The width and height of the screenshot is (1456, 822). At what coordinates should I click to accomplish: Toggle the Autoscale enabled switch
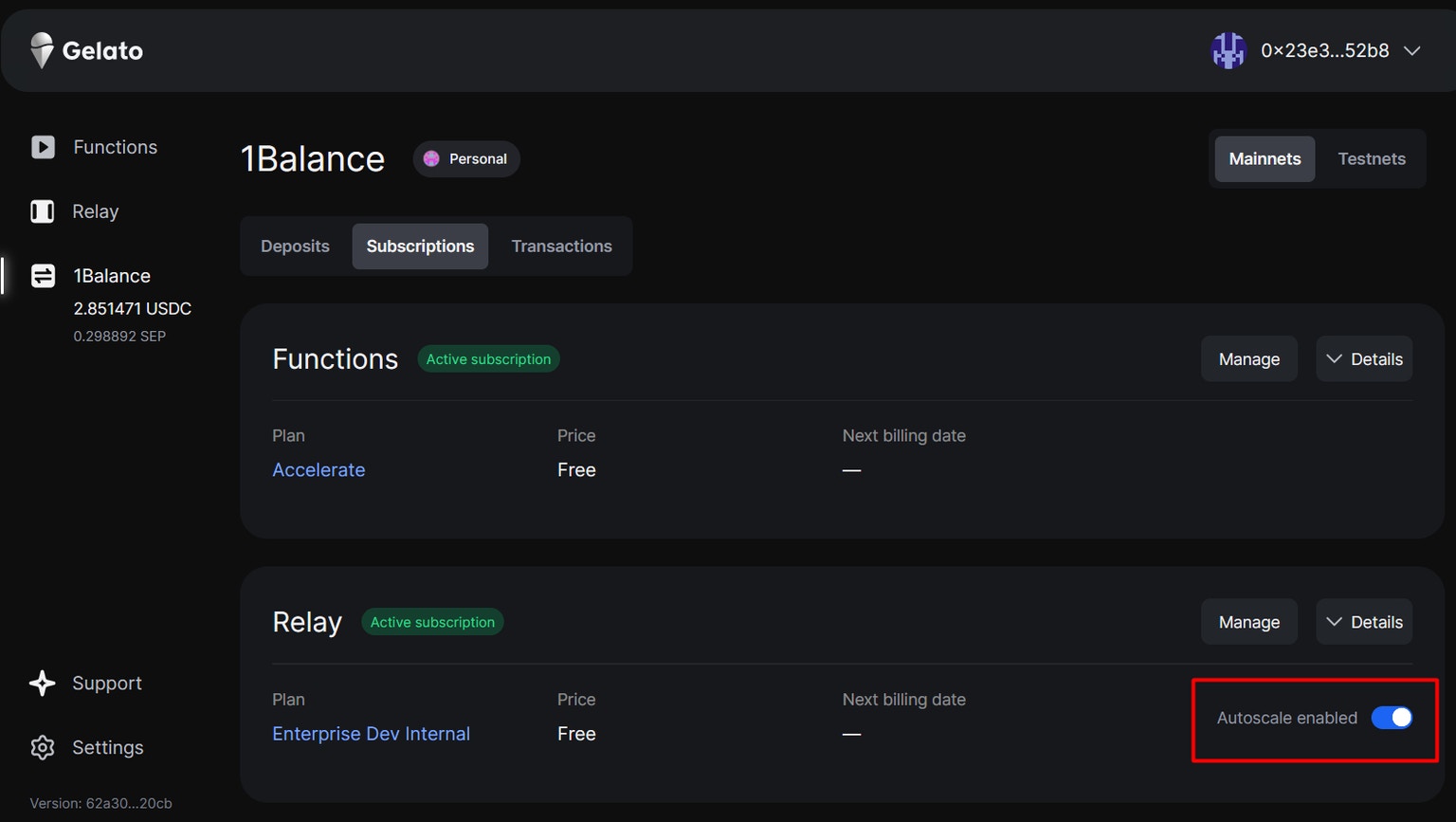click(x=1392, y=718)
